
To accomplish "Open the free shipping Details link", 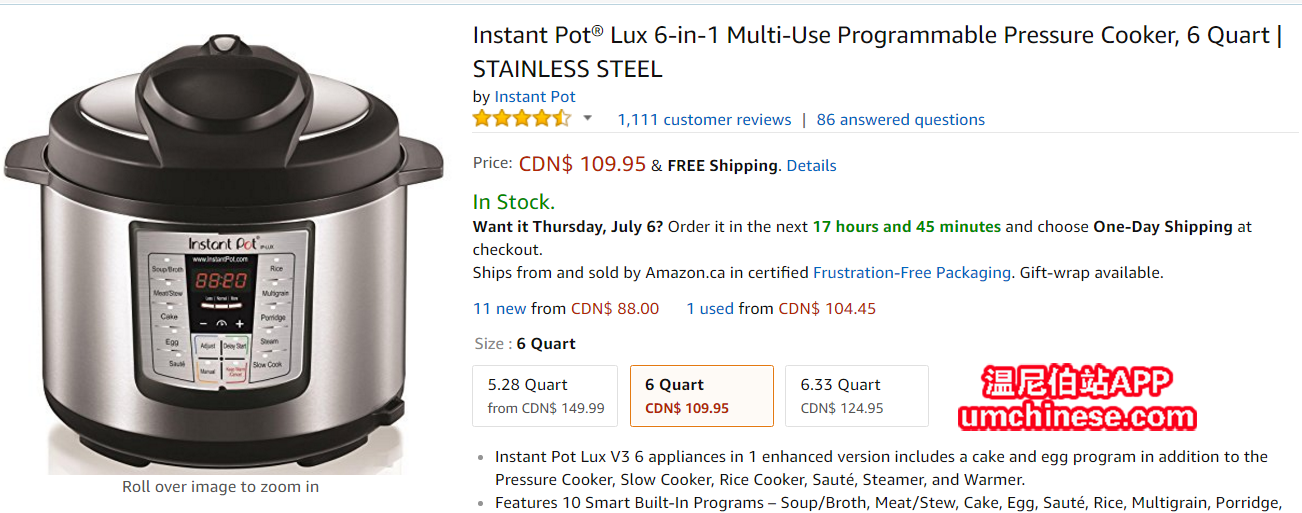I will point(811,165).
